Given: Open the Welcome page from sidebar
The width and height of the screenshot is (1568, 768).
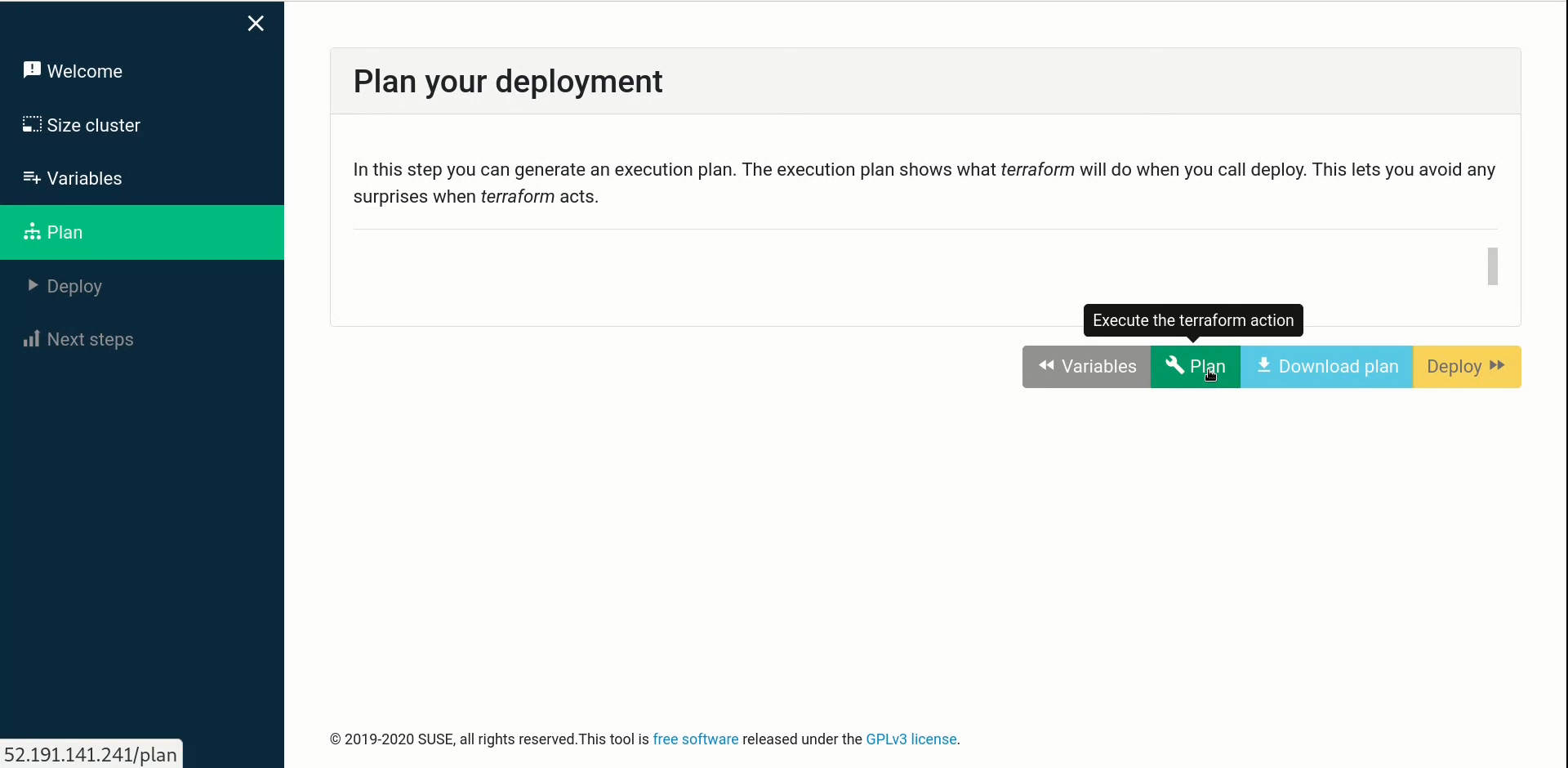Looking at the screenshot, I should [85, 72].
